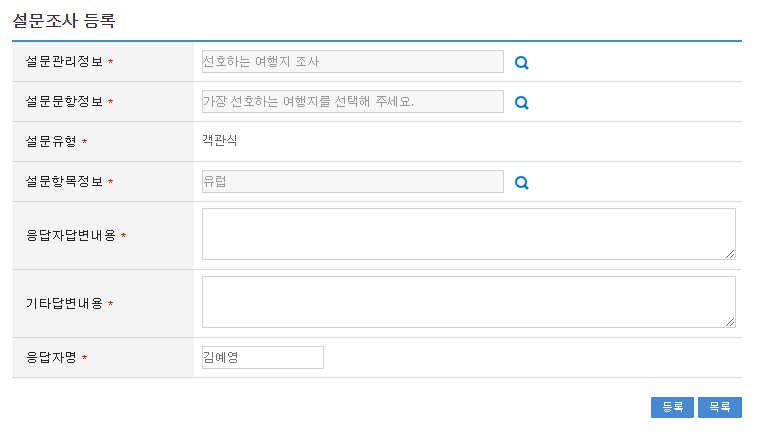Grab the 응답자답변내용 textarea resize handle
Screen dimensions: 757x438
click(x=730, y=254)
